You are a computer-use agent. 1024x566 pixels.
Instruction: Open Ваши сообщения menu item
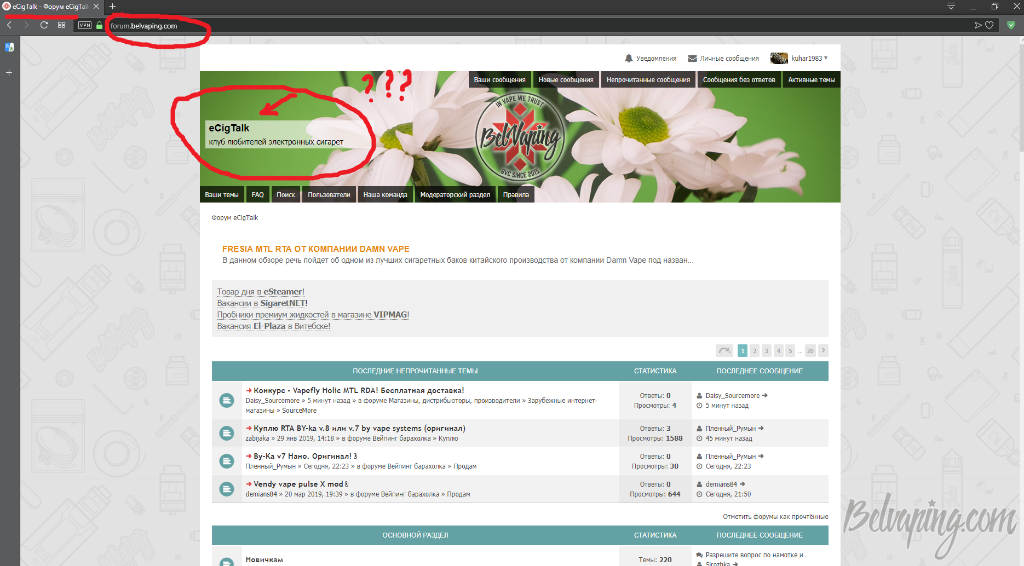pyautogui.click(x=500, y=80)
